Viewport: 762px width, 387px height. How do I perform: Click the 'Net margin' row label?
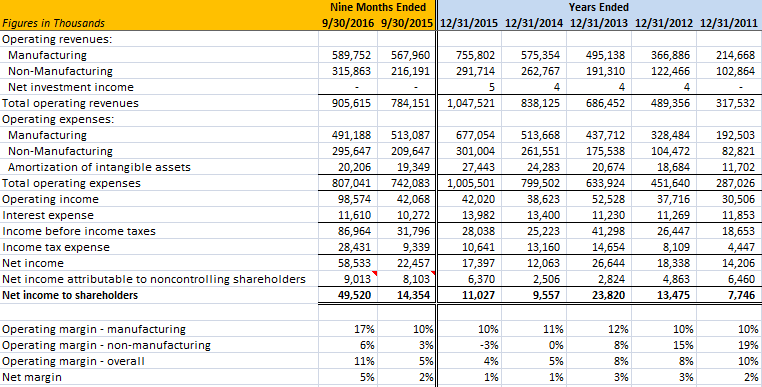32,377
